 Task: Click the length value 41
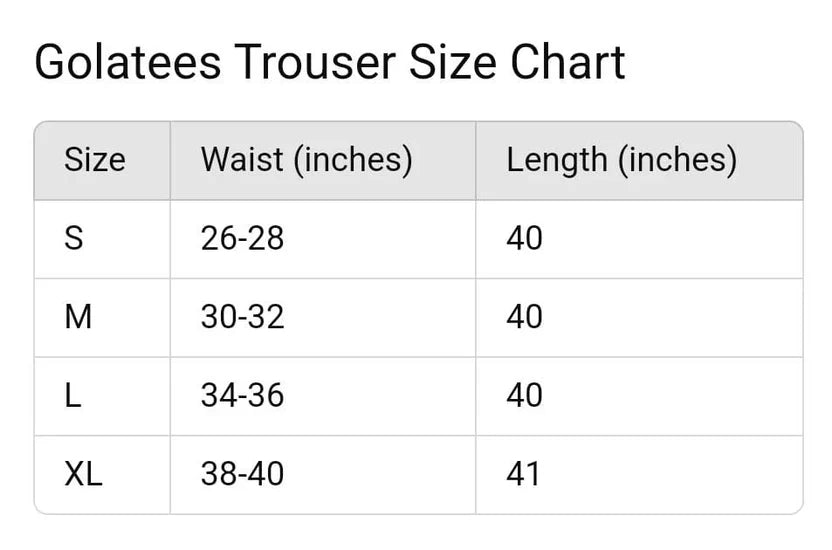[523, 473]
